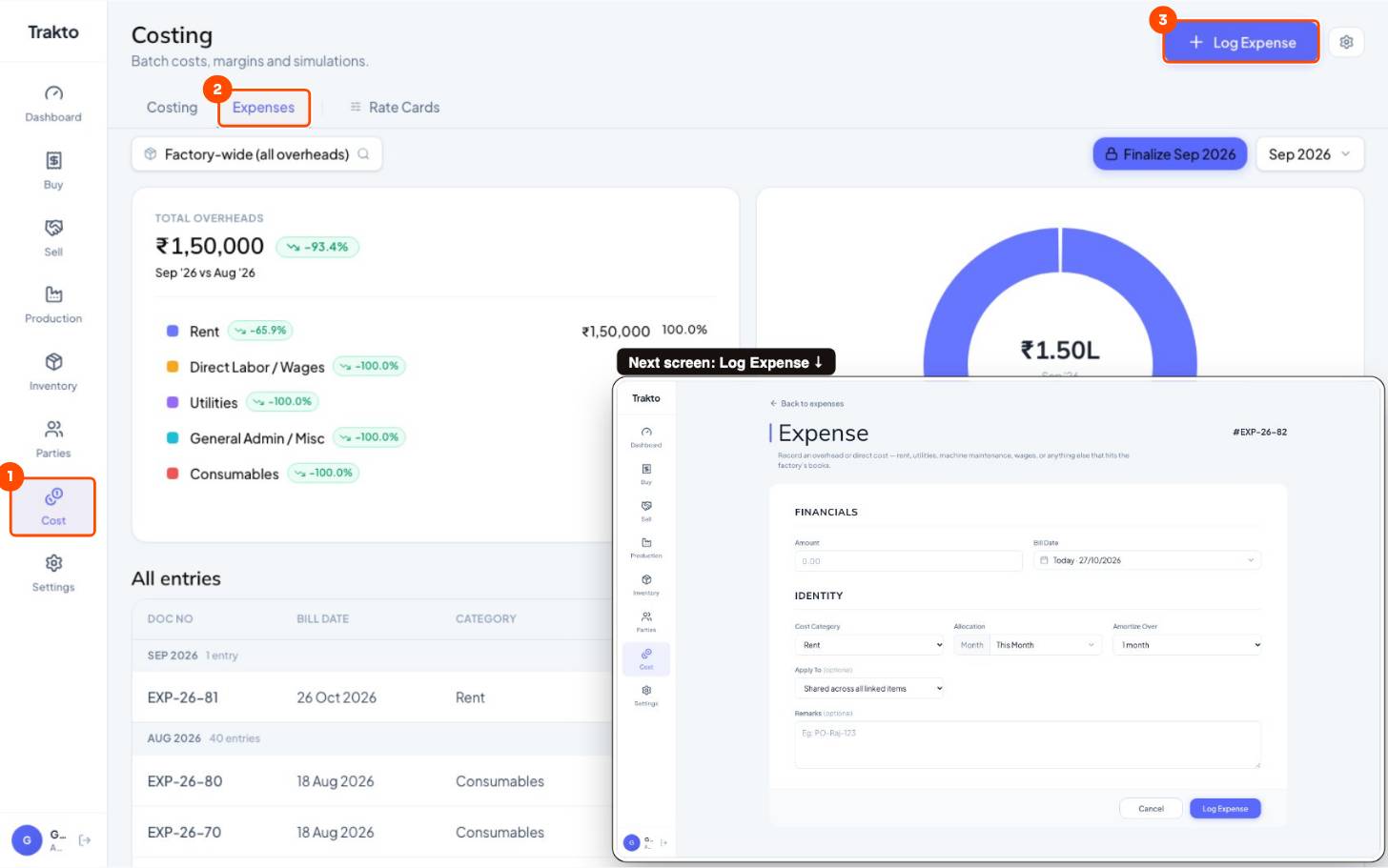Image resolution: width=1388 pixels, height=868 pixels.
Task: Click the Factory-wide (all overheads) search field
Action: click(256, 154)
